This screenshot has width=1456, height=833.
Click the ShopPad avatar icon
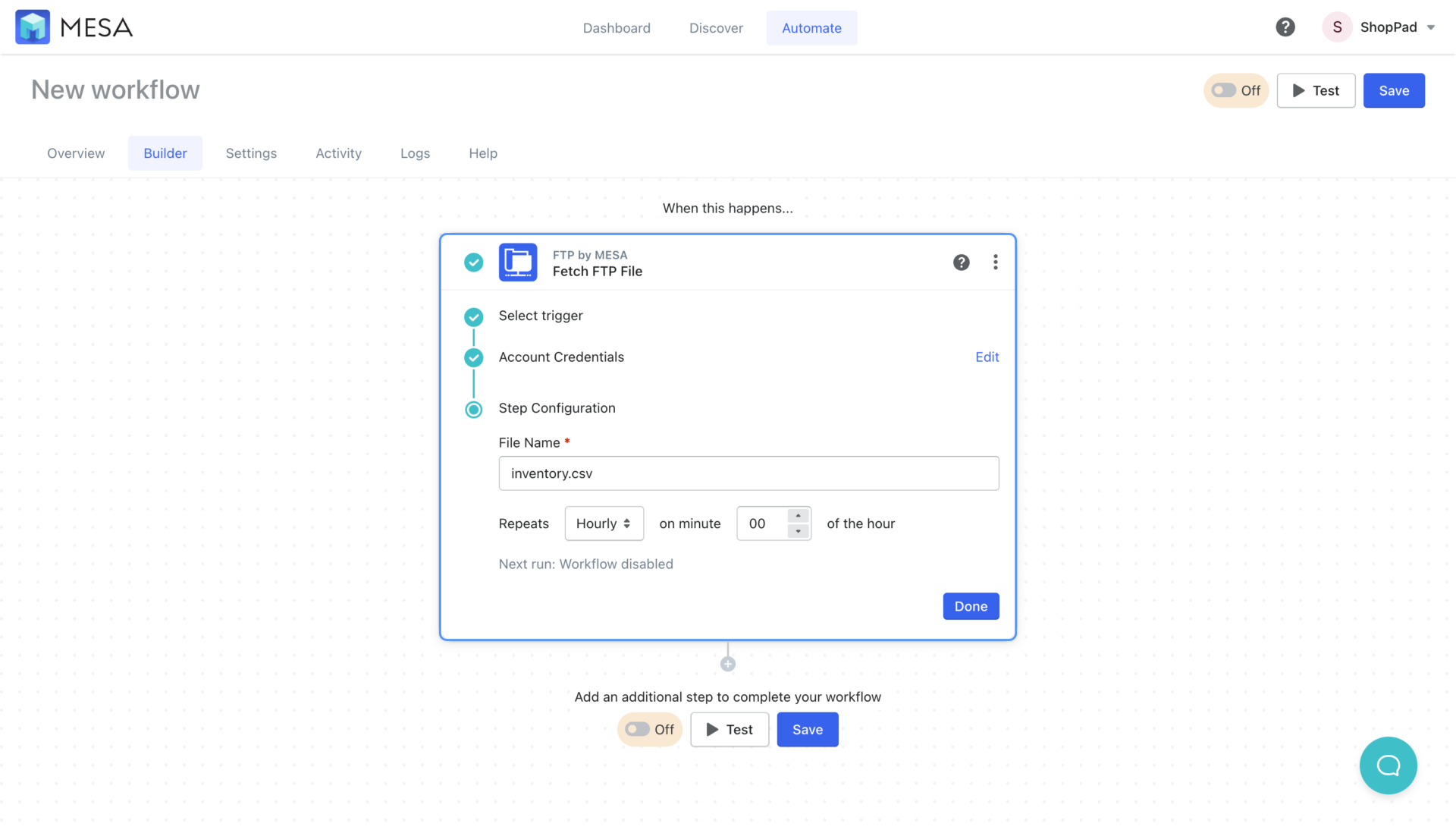pyautogui.click(x=1337, y=27)
